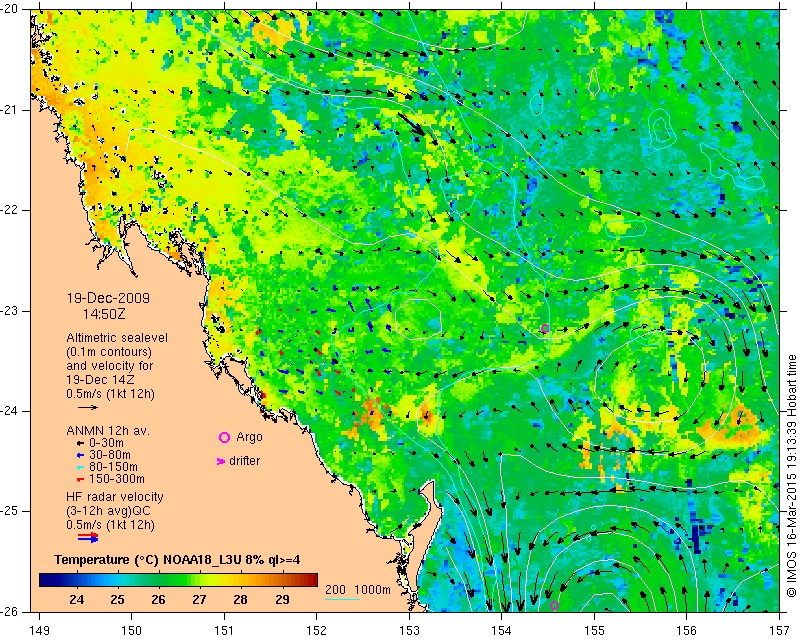Click the magenta Argo circle in the legend
The image size is (800, 640).
224,437
